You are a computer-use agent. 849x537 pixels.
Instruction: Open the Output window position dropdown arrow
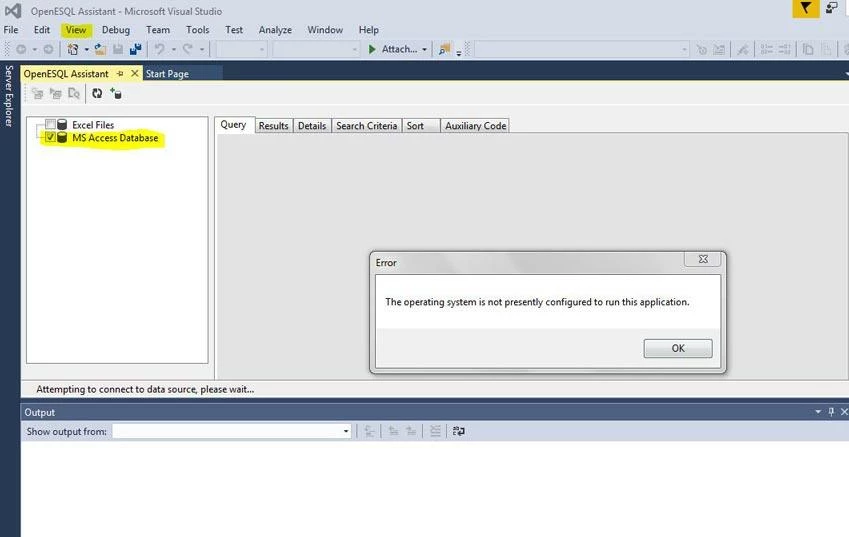[x=818, y=412]
